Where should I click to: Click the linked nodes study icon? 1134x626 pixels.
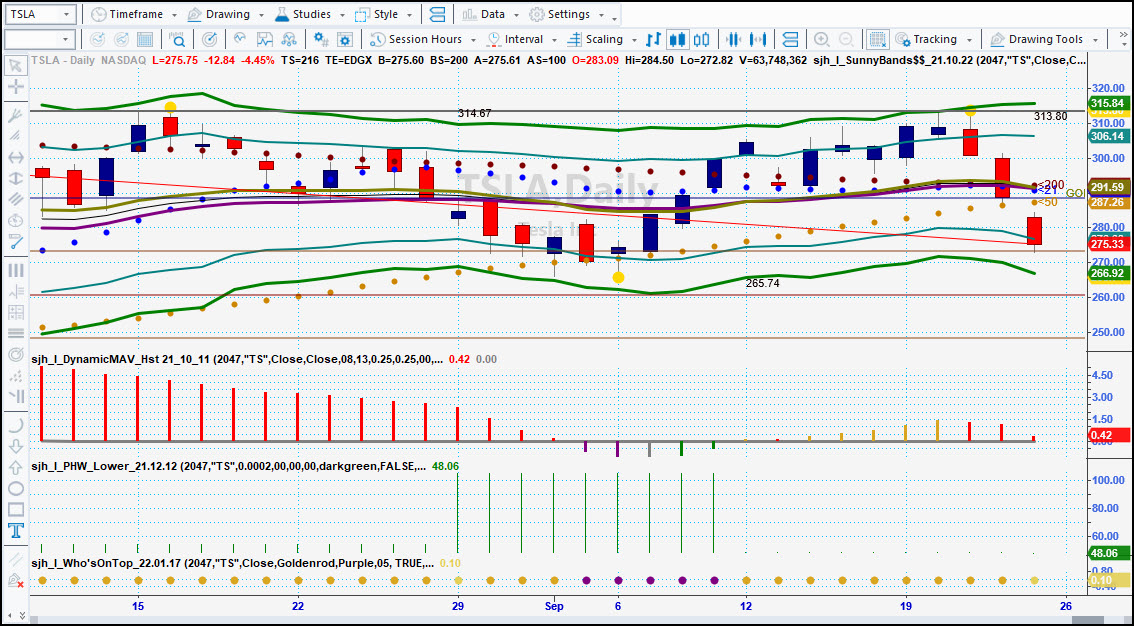pyautogui.click(x=289, y=39)
